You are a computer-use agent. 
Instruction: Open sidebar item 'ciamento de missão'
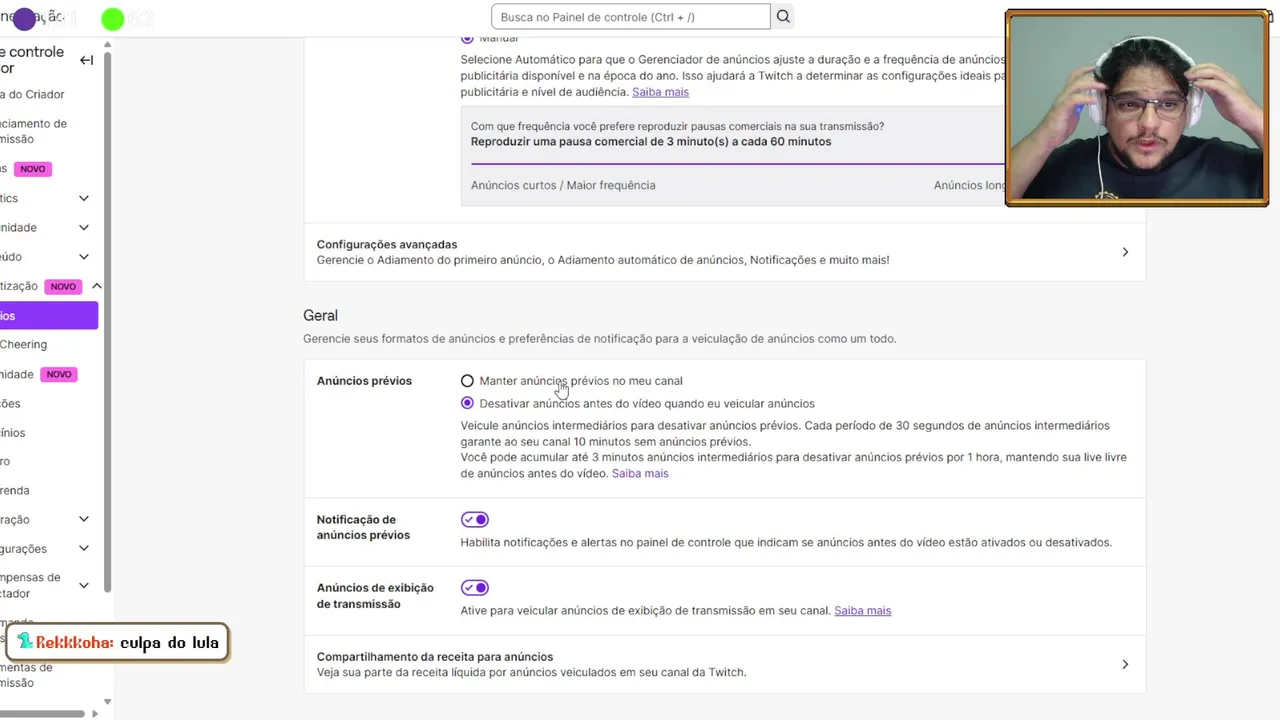33,131
